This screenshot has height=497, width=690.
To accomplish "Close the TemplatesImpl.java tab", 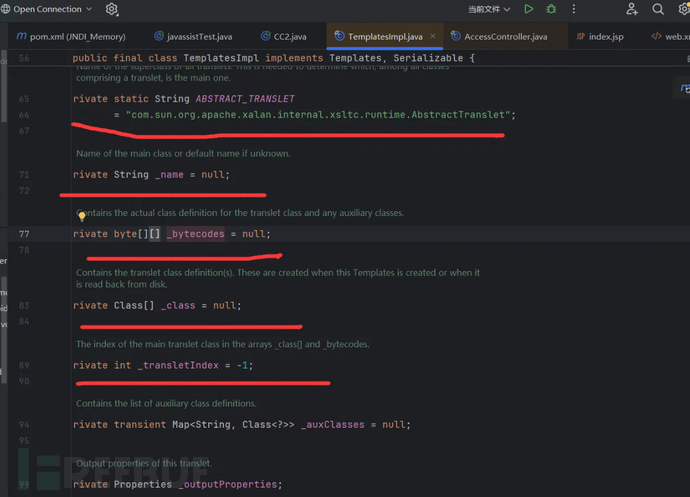I will click(x=433, y=36).
